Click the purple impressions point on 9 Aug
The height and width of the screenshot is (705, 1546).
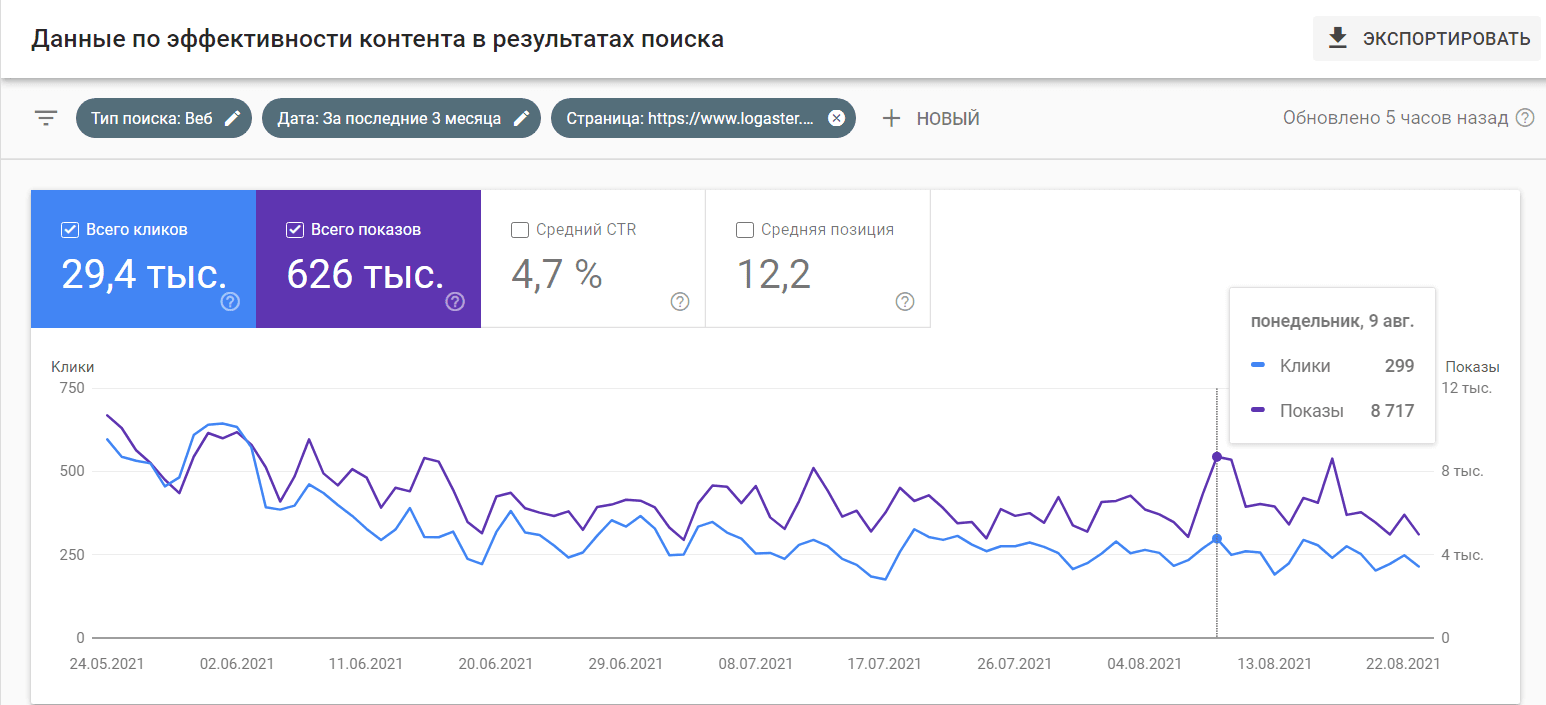pos(1217,457)
